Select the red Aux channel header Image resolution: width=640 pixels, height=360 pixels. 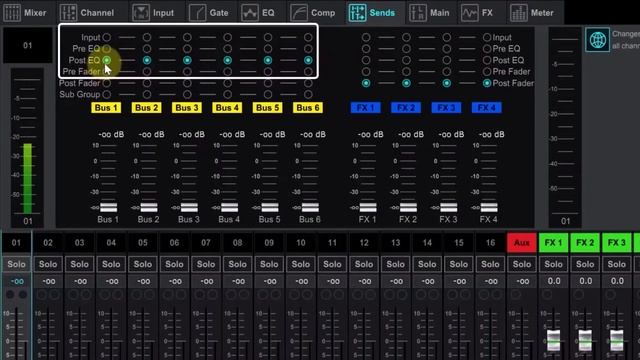(x=522, y=243)
